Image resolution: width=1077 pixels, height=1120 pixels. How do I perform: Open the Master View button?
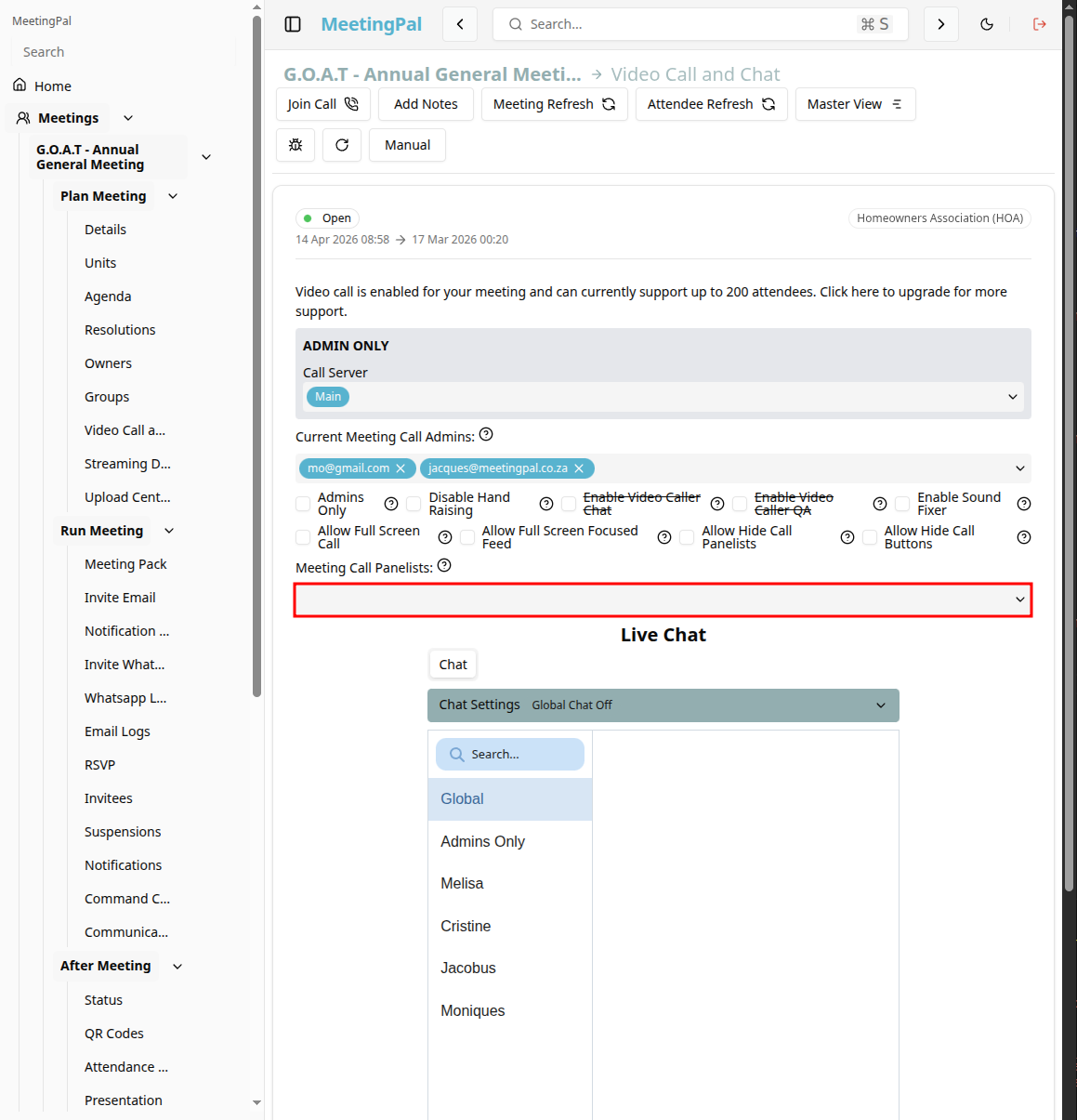856,104
